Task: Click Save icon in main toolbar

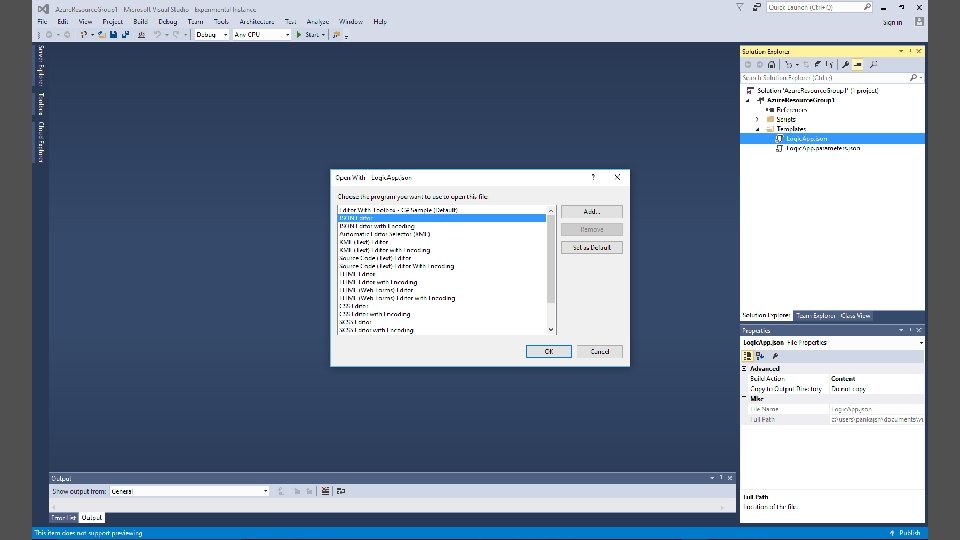Action: point(113,35)
